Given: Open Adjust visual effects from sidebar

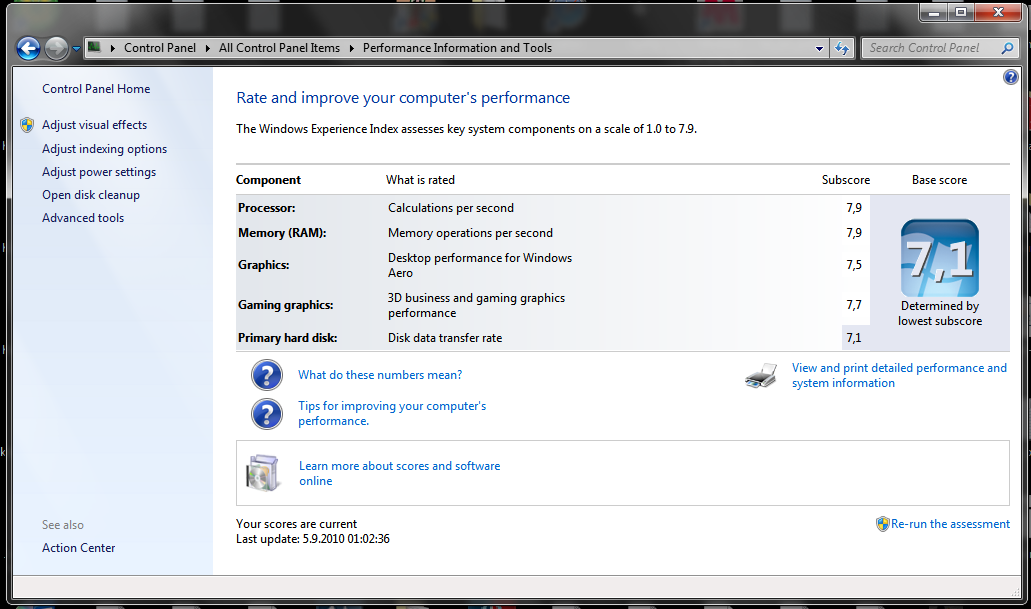Looking at the screenshot, I should [94, 125].
